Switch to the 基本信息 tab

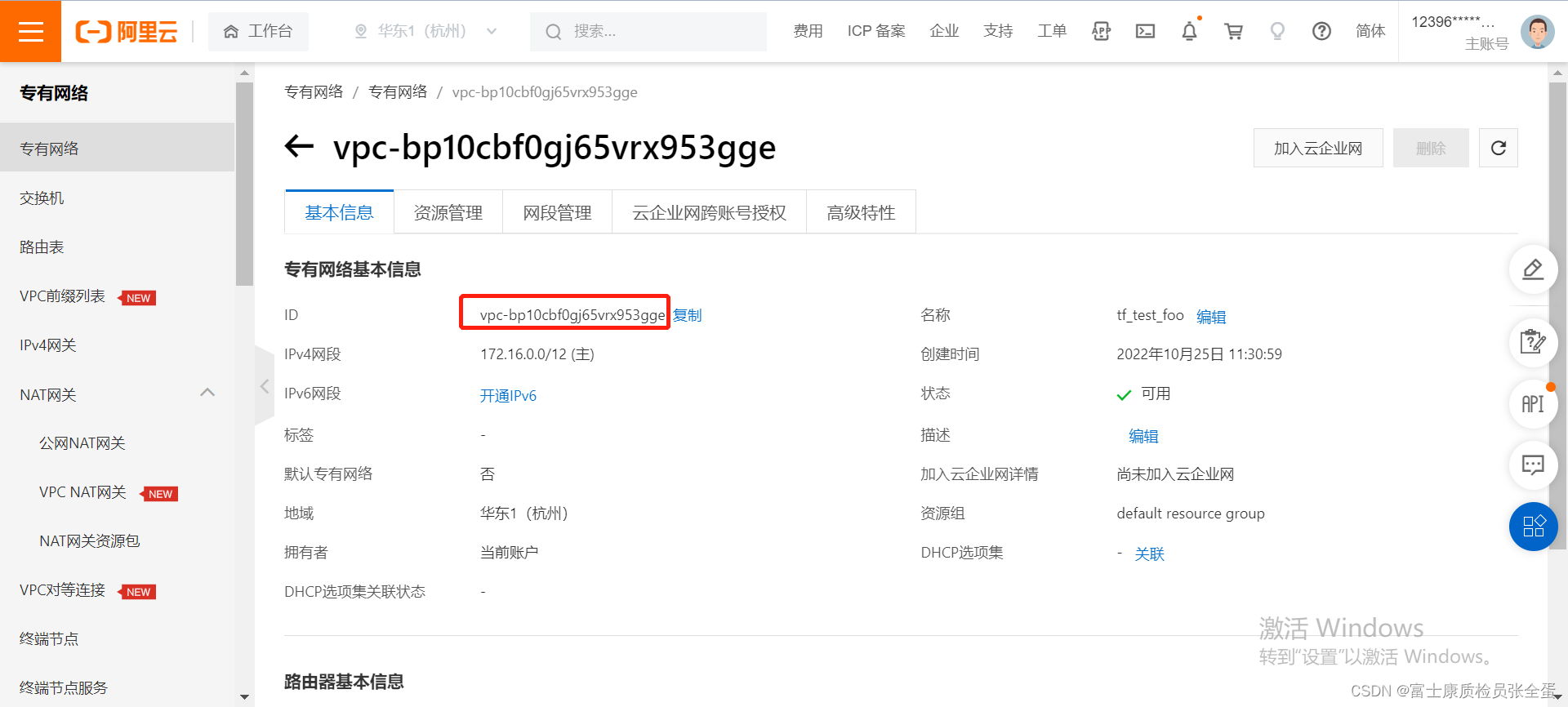tap(339, 212)
